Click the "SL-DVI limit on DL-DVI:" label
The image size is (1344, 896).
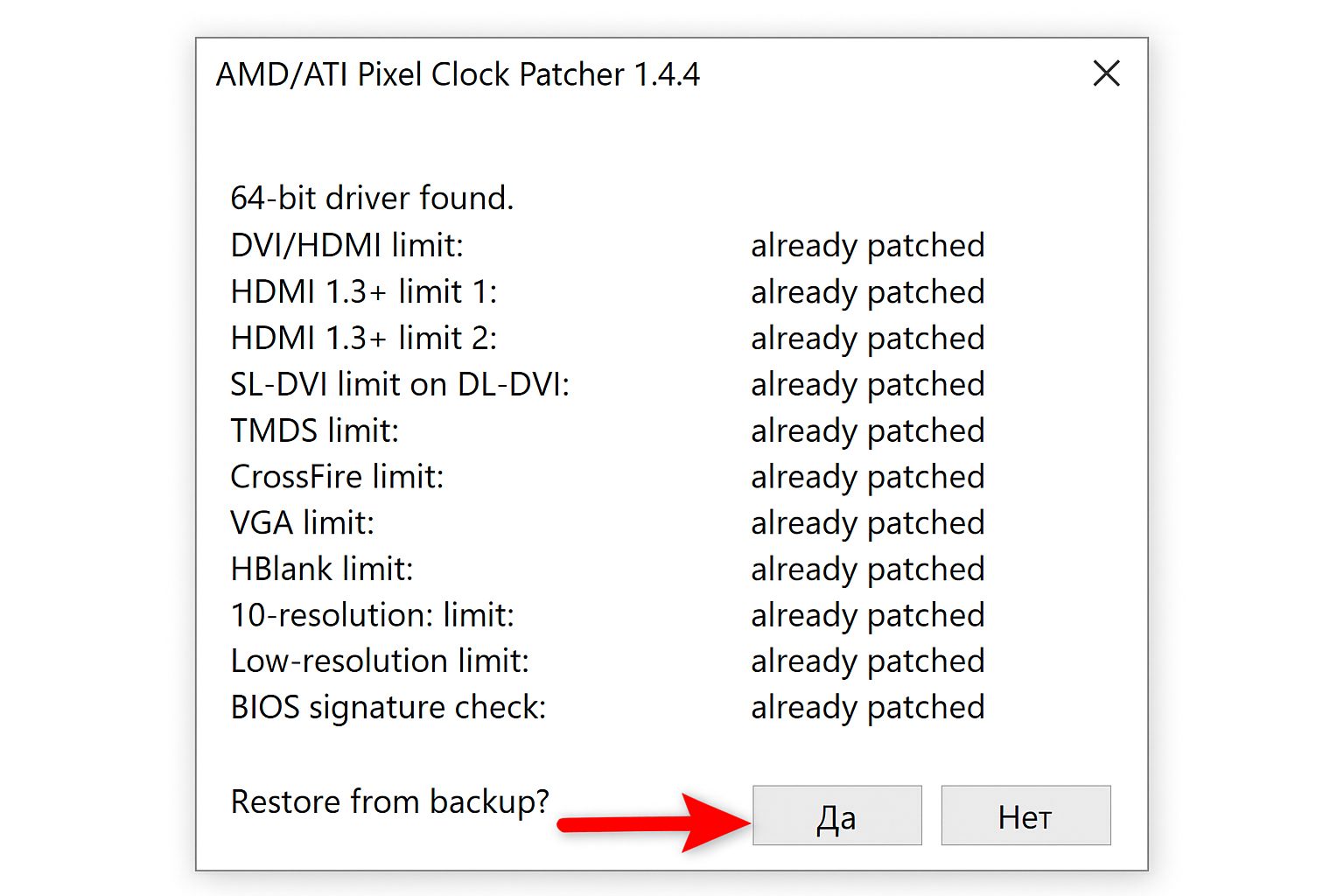point(399,385)
